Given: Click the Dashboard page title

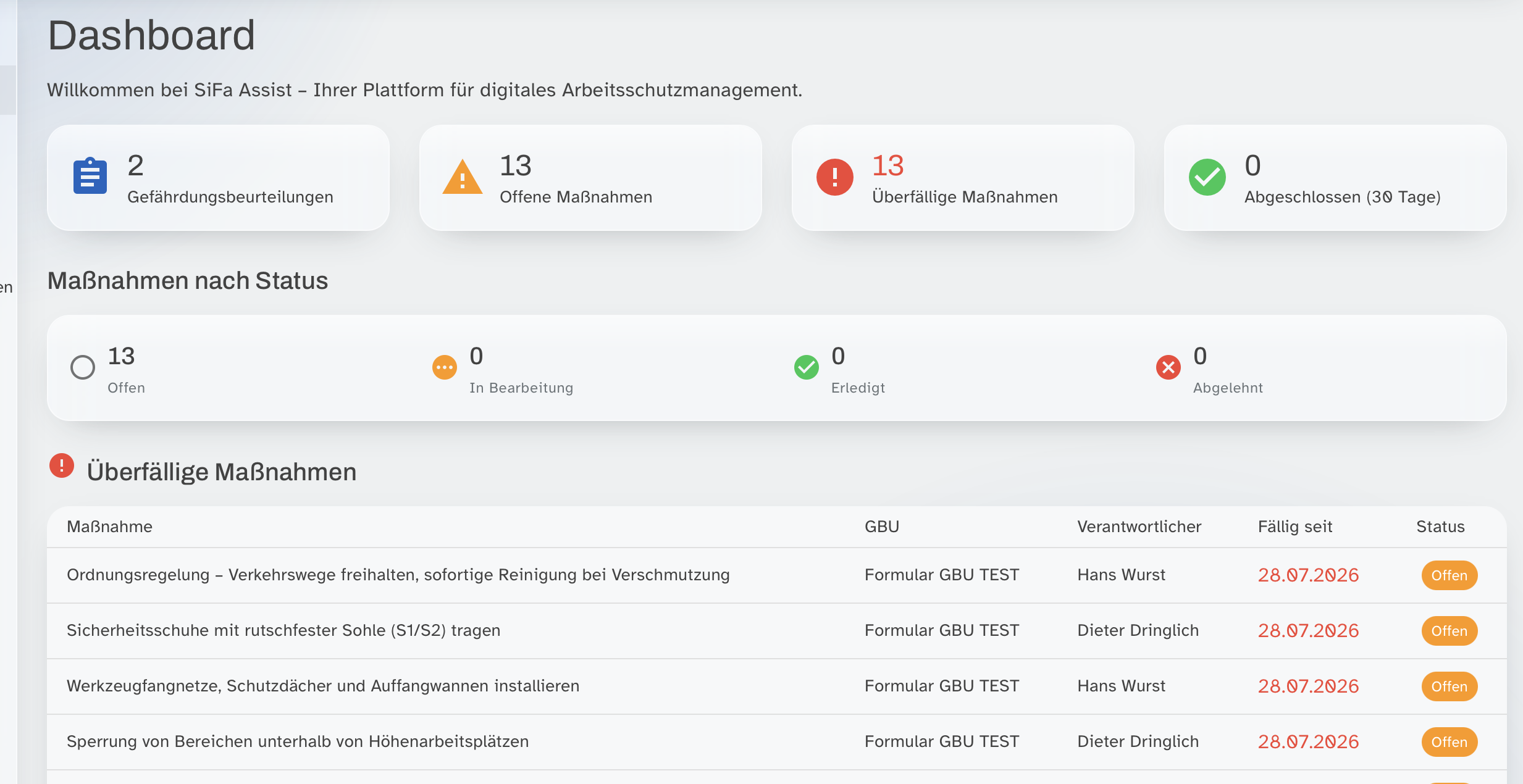Looking at the screenshot, I should pos(151,35).
